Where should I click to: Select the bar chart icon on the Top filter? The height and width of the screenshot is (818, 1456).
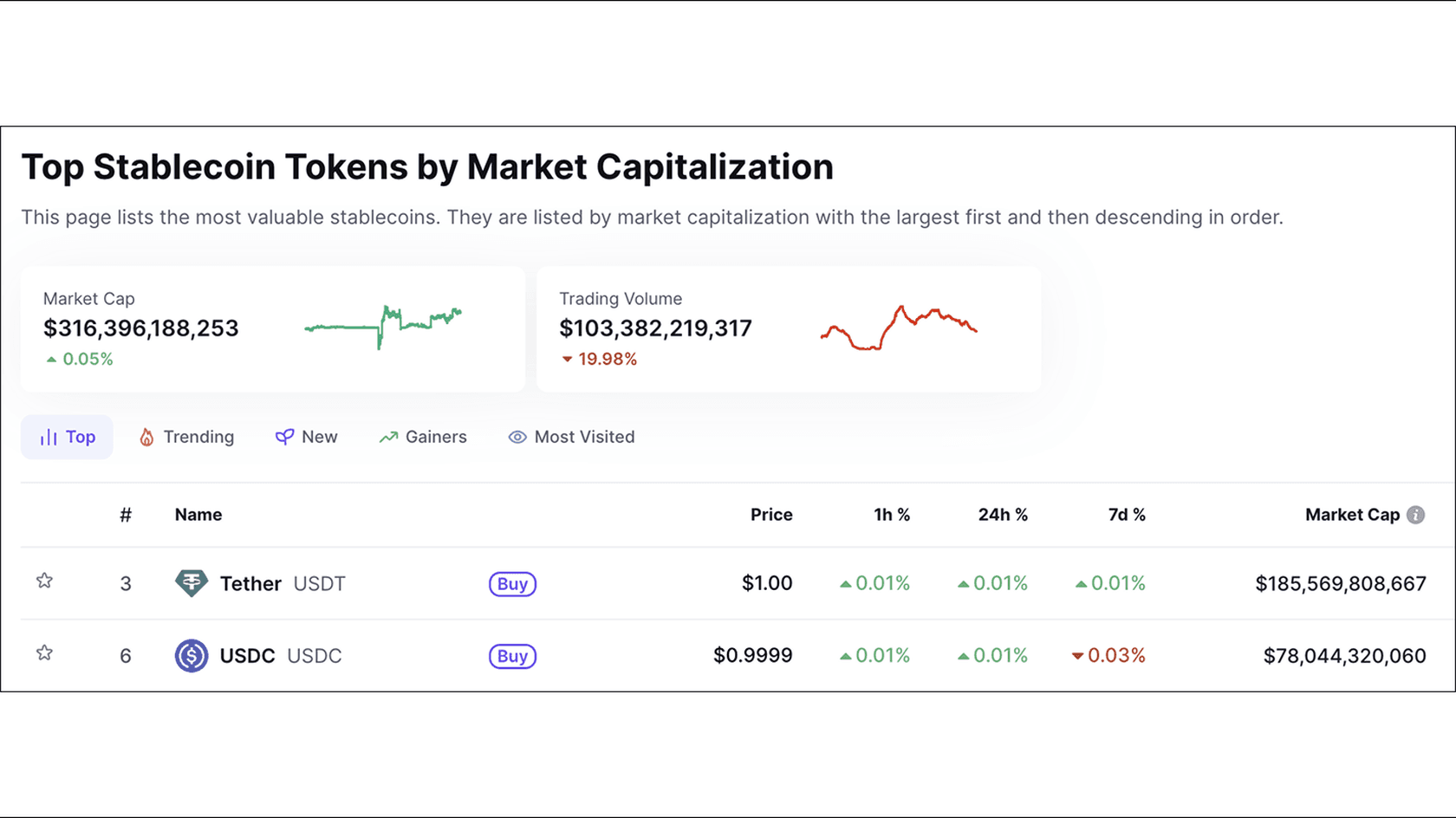click(x=48, y=437)
